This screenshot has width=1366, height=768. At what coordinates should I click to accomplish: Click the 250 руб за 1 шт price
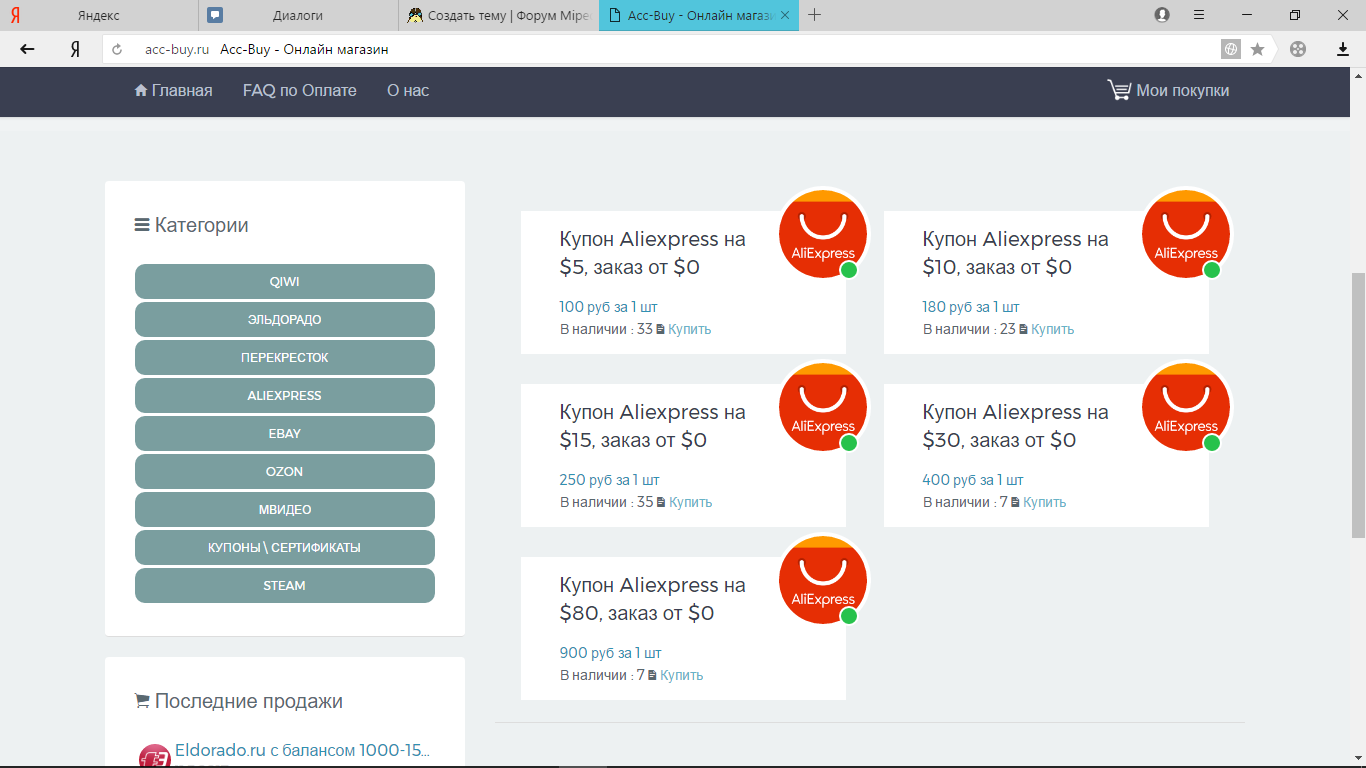tap(609, 480)
